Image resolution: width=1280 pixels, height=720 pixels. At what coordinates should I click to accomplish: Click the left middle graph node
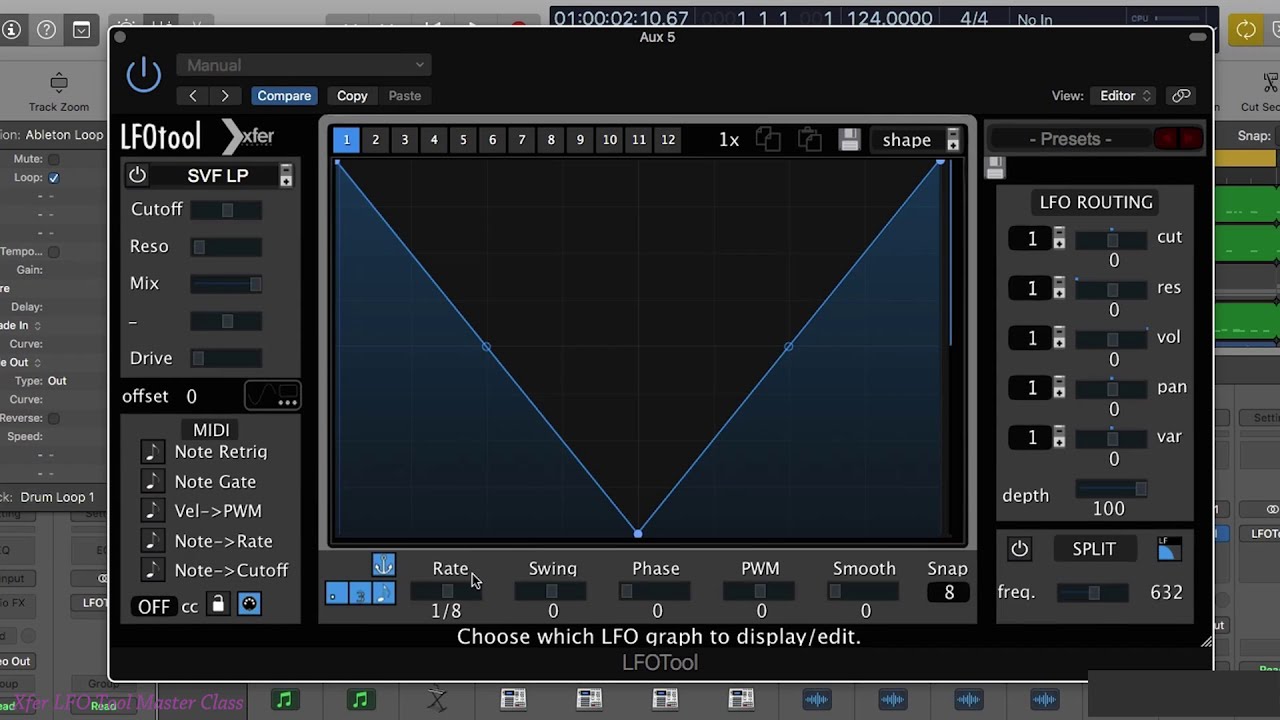(x=486, y=347)
